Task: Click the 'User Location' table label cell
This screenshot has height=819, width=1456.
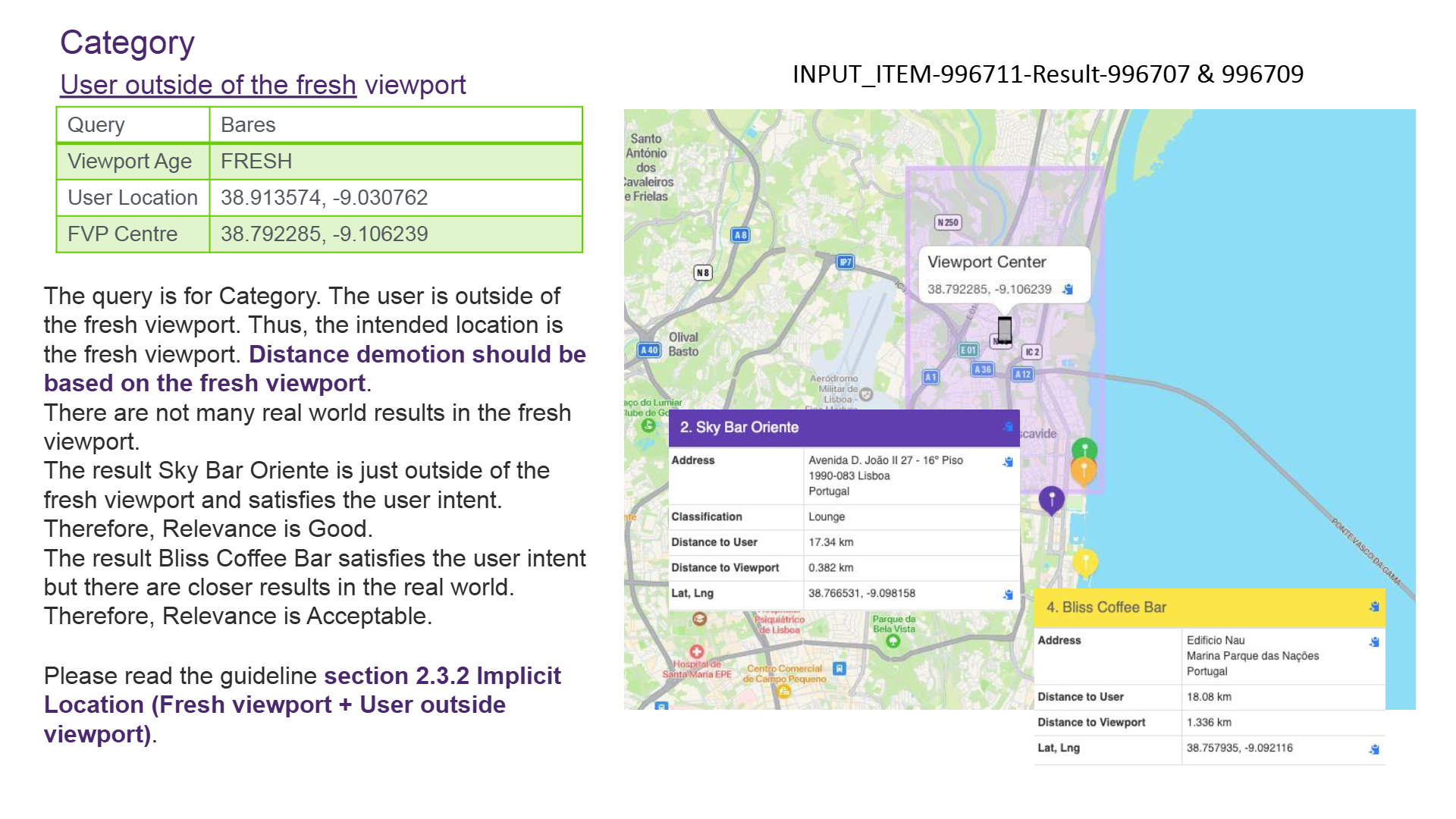Action: tap(133, 198)
